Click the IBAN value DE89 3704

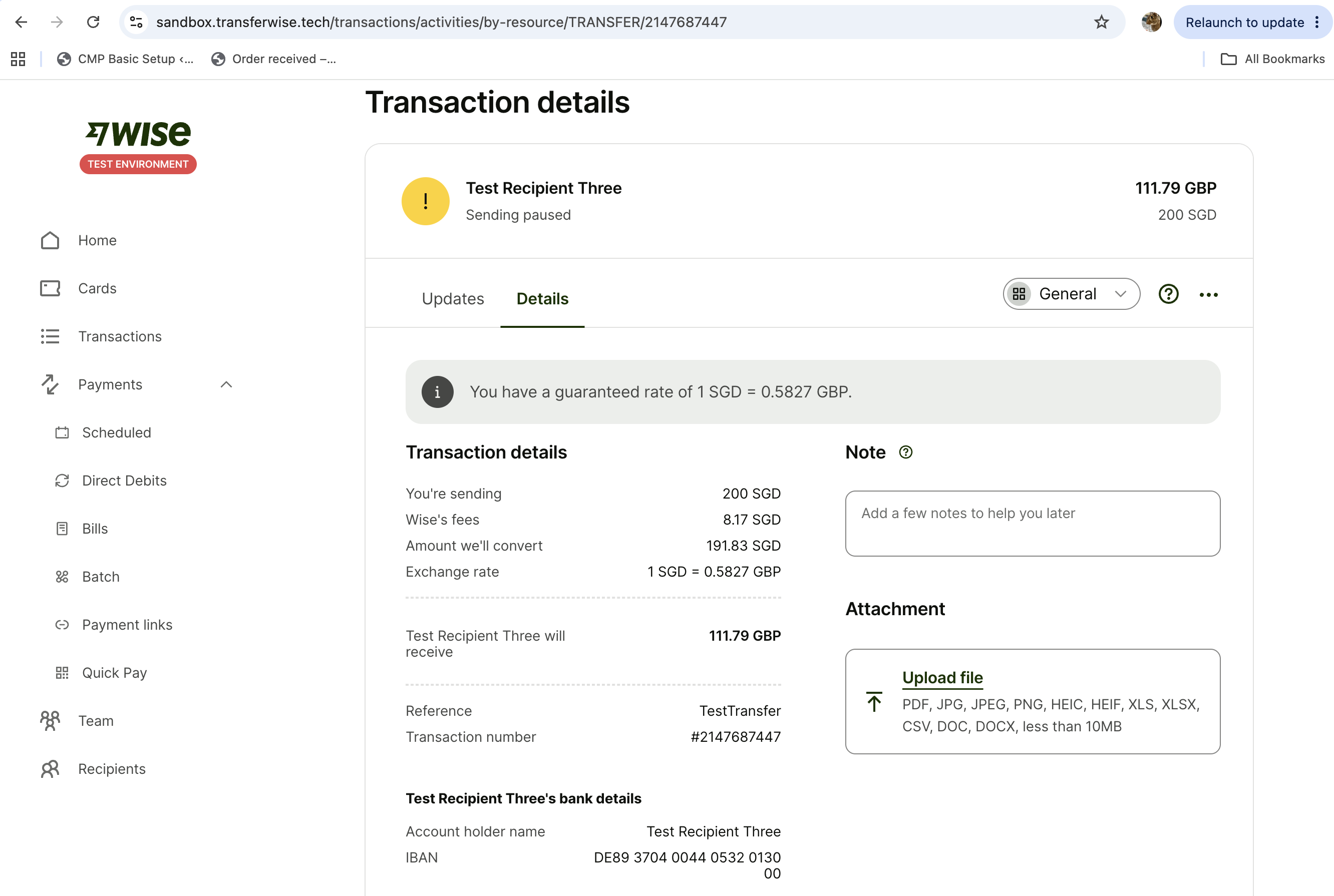pos(687,865)
